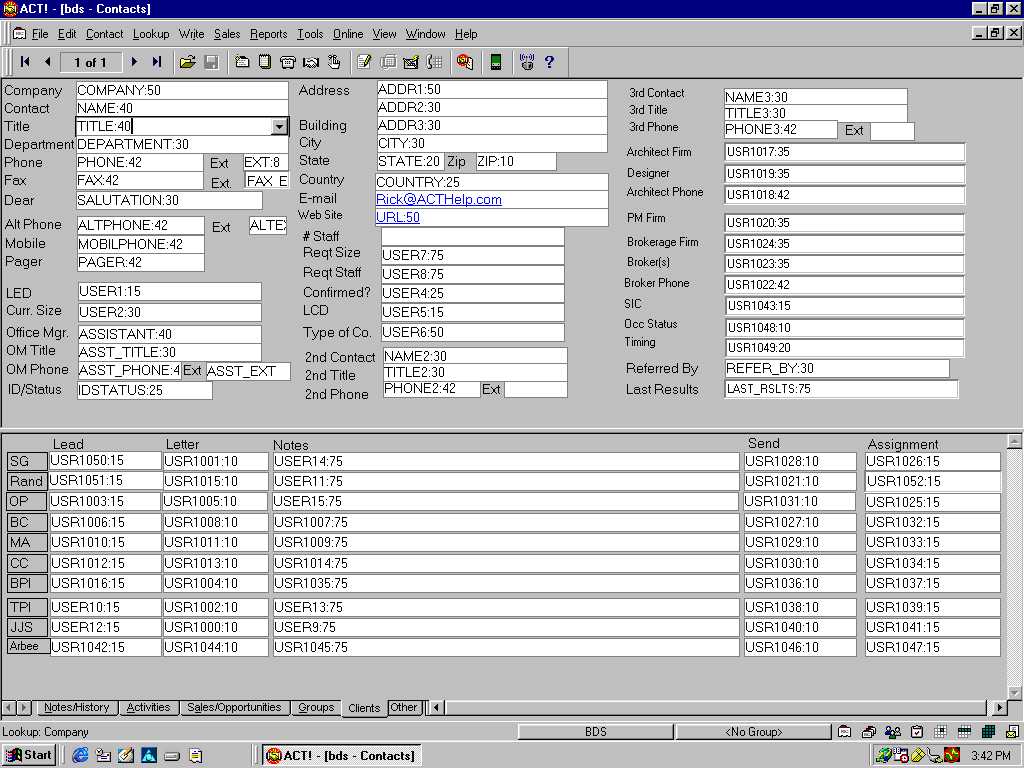Click the SALUTATION:30 Dear field

pyautogui.click(x=169, y=200)
